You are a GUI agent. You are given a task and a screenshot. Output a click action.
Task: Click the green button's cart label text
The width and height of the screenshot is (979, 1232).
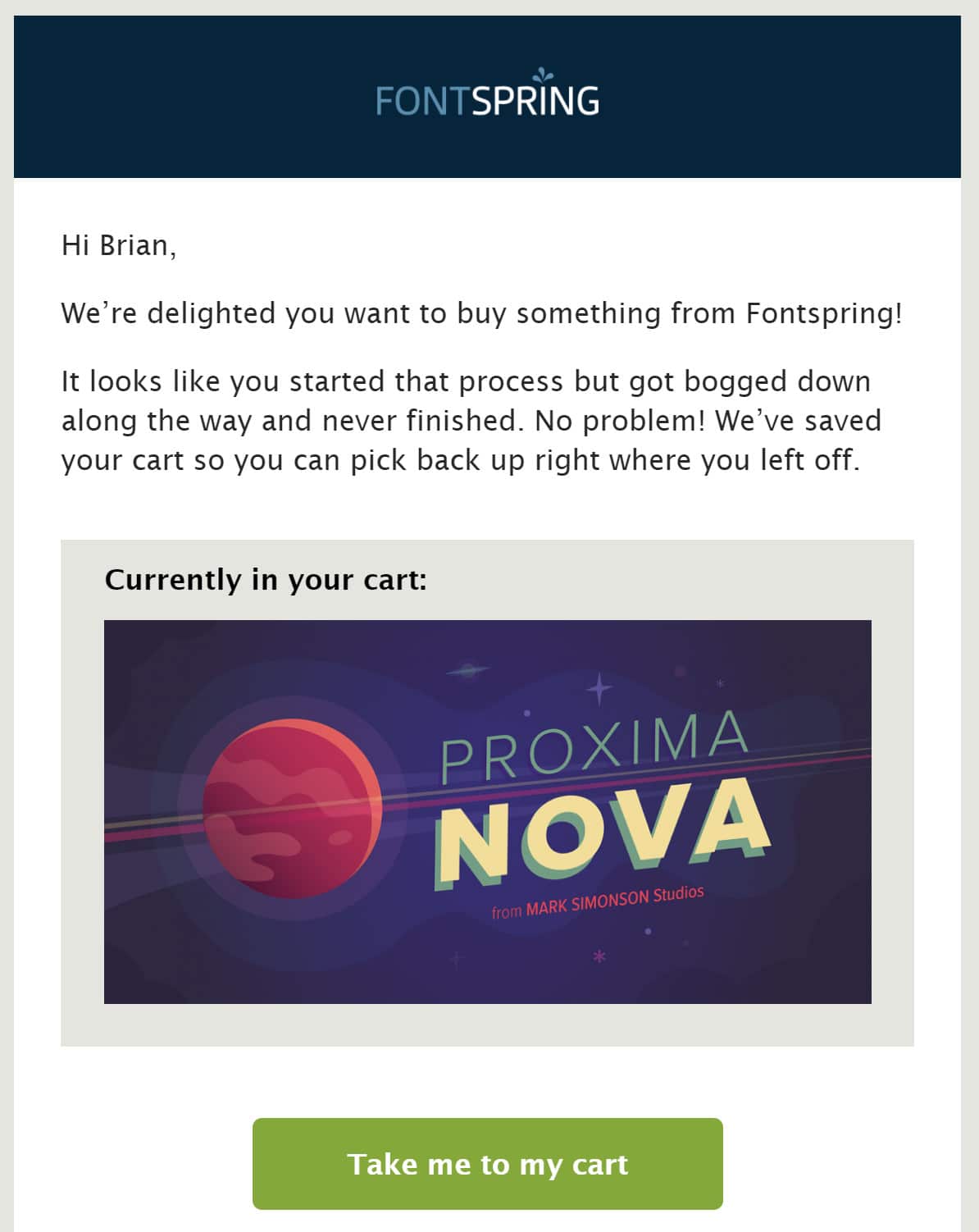pyautogui.click(x=489, y=1163)
